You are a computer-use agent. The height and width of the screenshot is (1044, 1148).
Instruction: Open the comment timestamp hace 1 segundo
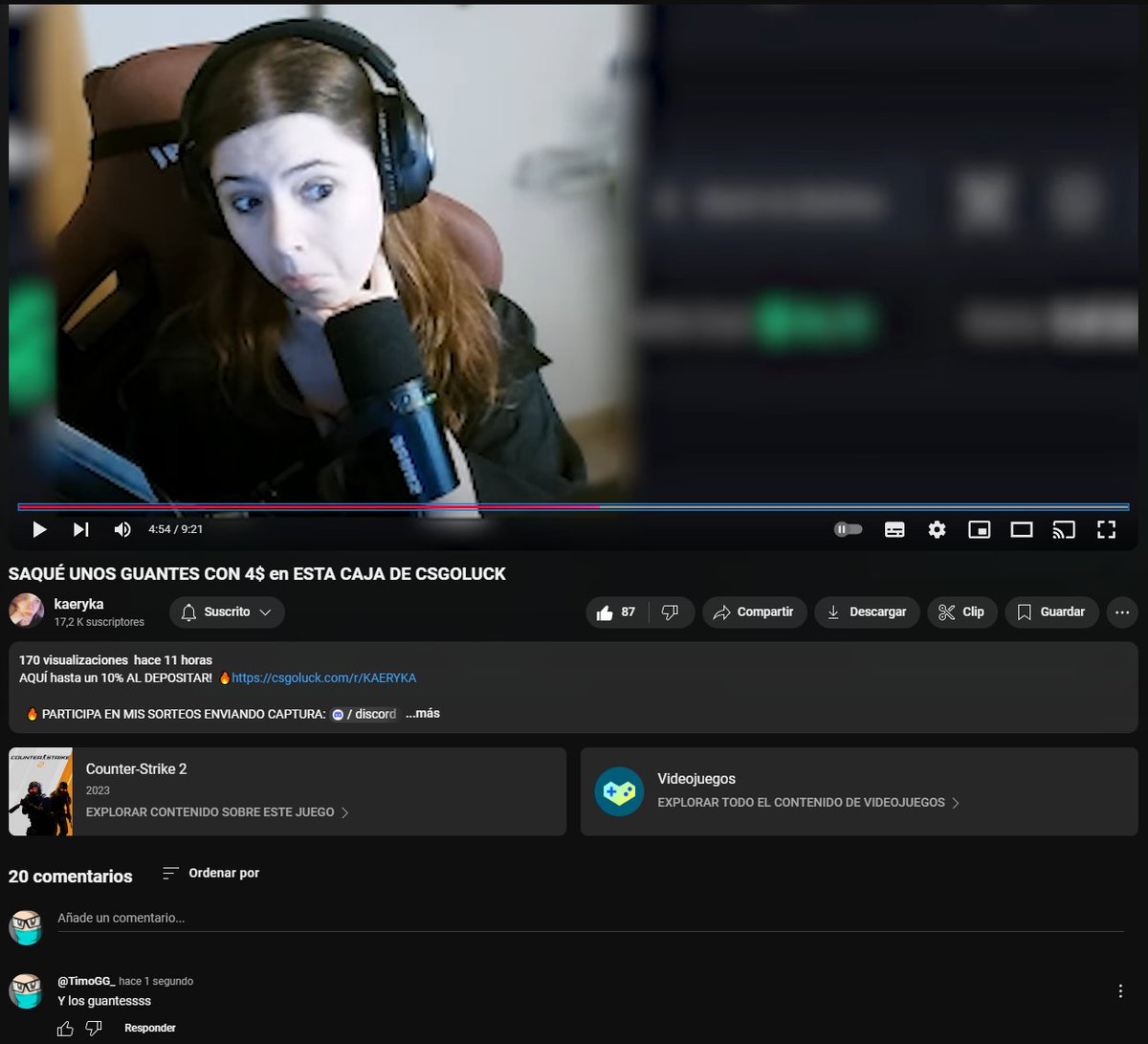(156, 981)
